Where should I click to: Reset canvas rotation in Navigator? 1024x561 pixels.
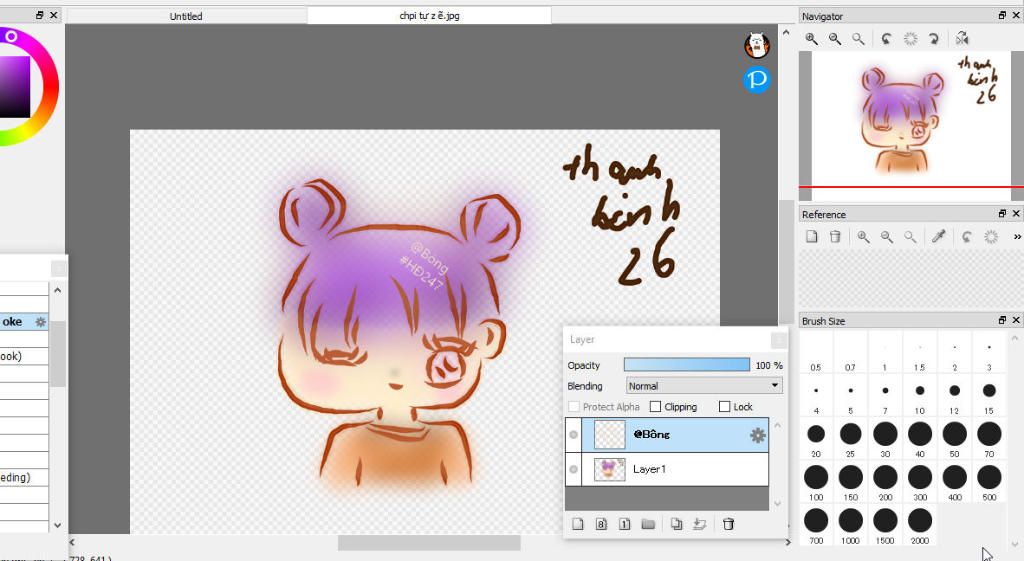[910, 39]
